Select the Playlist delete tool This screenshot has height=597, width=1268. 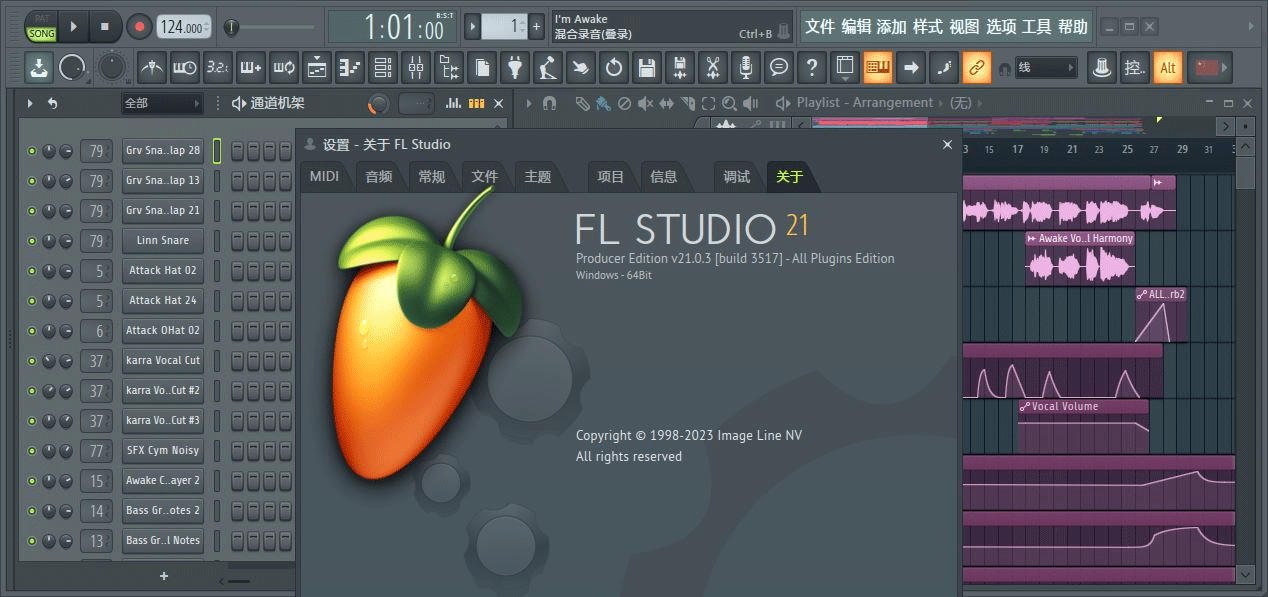624,103
